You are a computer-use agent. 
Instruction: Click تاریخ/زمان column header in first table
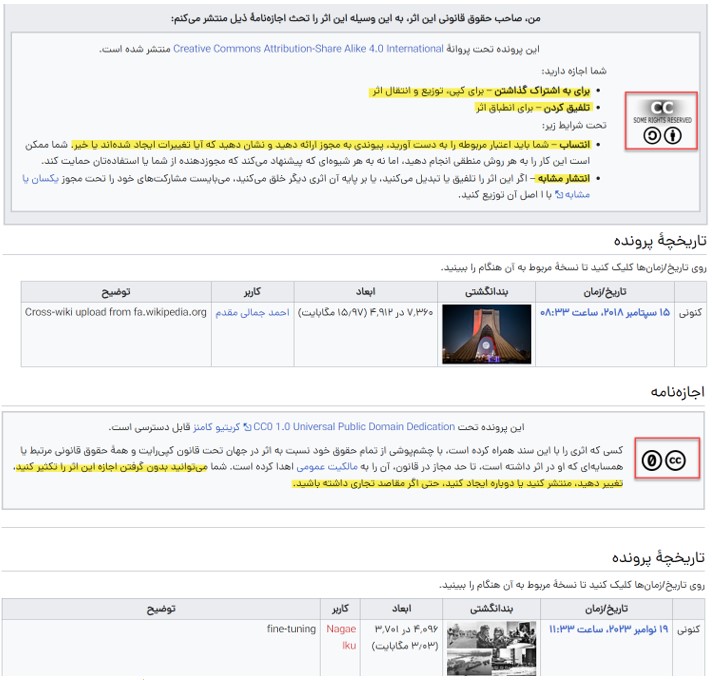click(605, 291)
